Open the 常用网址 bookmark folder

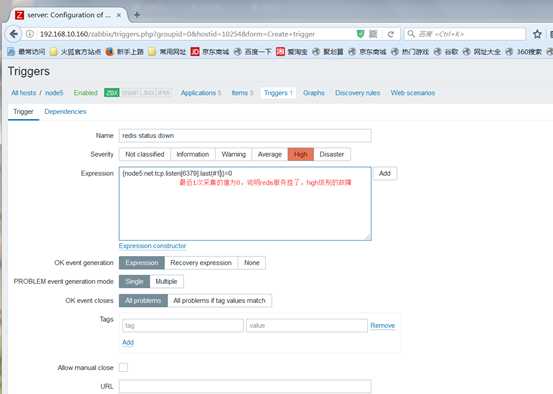point(167,52)
